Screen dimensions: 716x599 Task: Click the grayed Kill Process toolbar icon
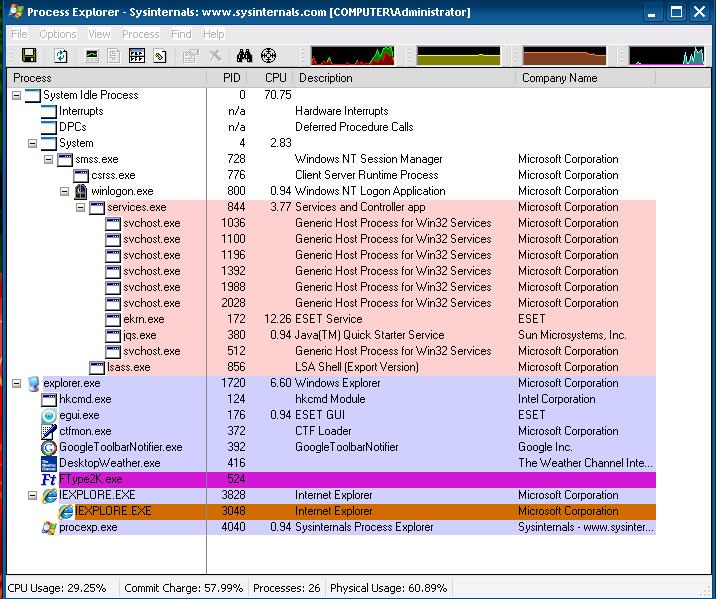coord(215,56)
